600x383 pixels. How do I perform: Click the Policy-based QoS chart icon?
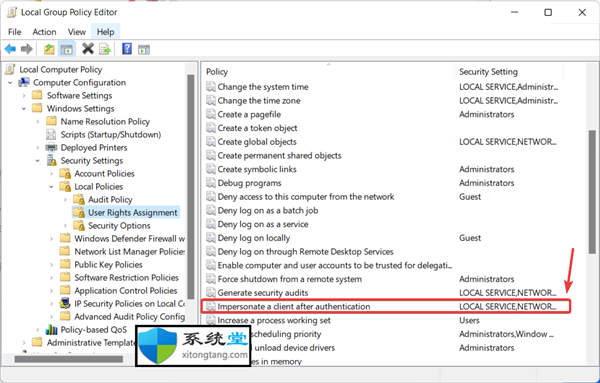click(51, 329)
